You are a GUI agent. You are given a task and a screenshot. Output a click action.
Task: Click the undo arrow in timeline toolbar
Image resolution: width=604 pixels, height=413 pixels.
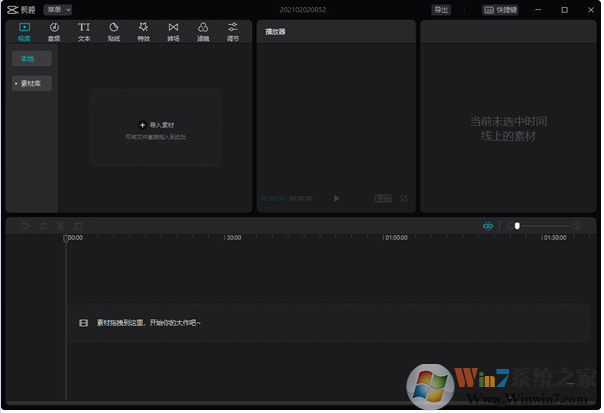[x=25, y=226]
